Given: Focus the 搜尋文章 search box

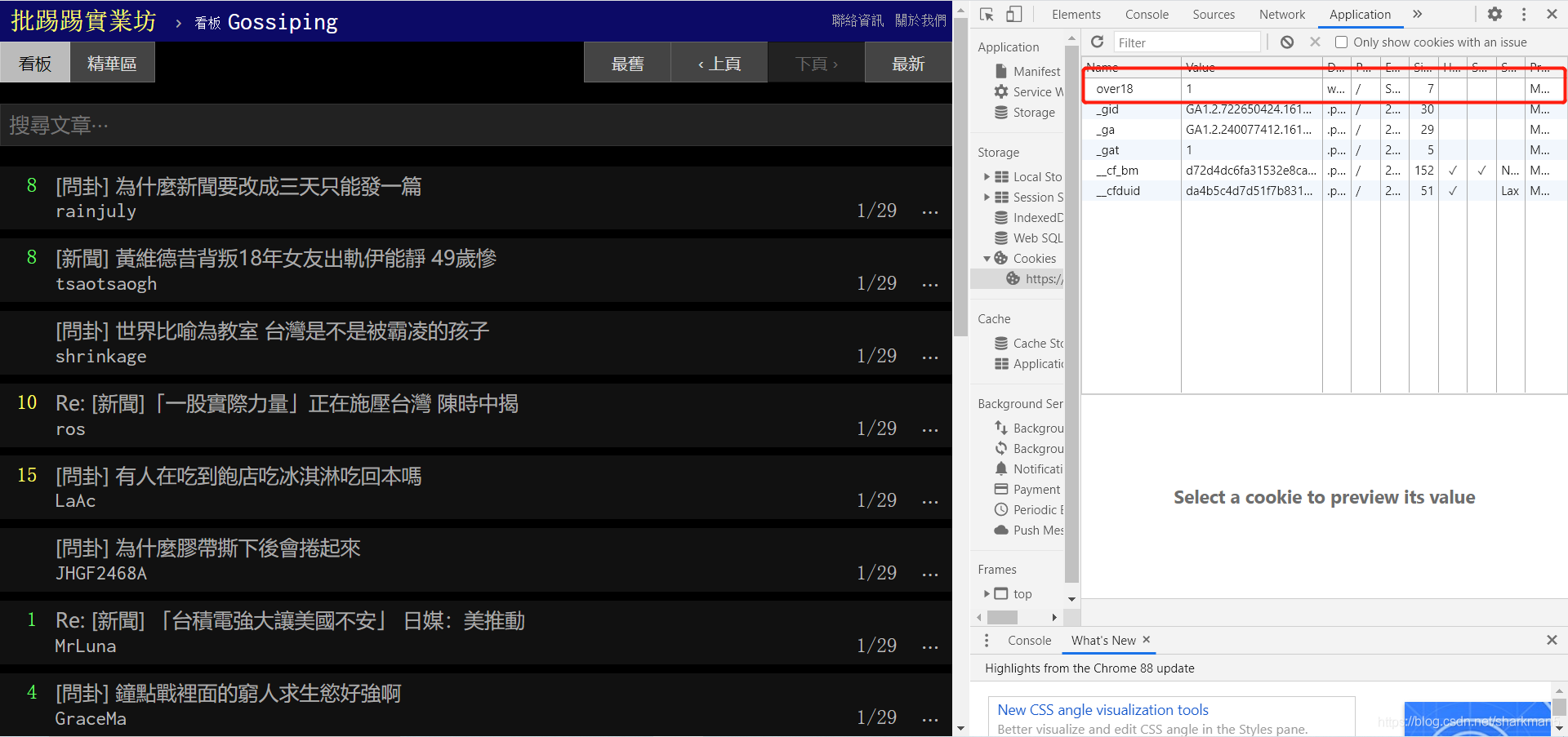Looking at the screenshot, I should click(476, 125).
